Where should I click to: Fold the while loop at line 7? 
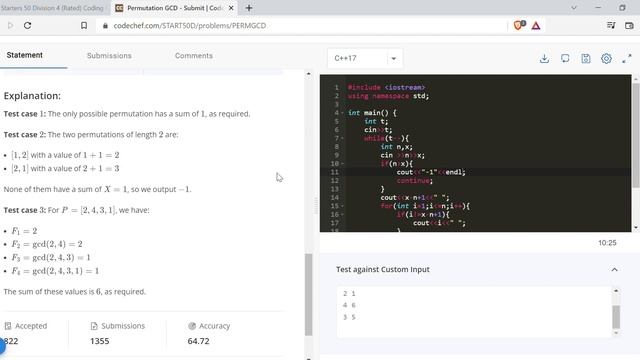coord(342,138)
